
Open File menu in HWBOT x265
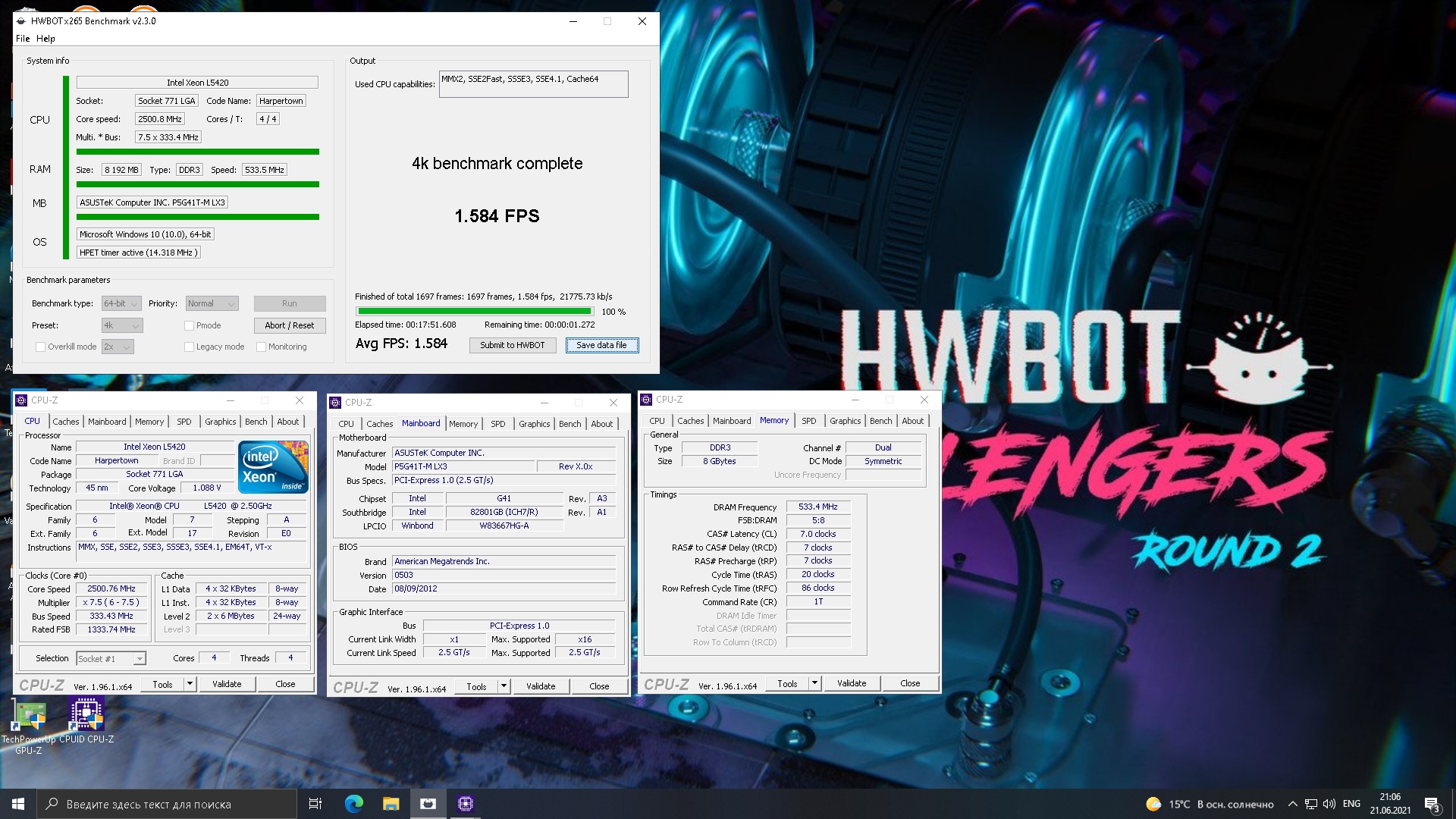tap(23, 39)
